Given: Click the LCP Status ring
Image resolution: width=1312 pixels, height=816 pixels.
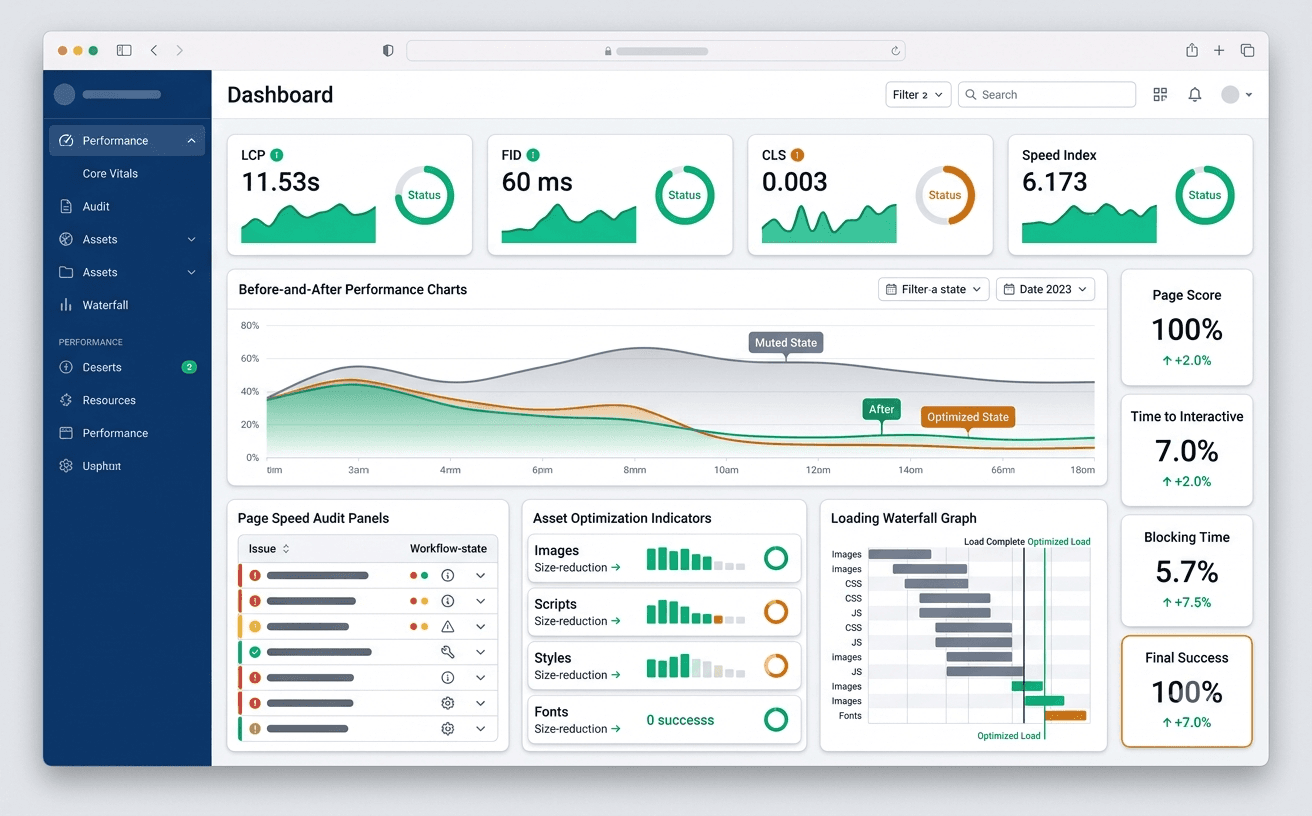Looking at the screenshot, I should click(x=424, y=195).
